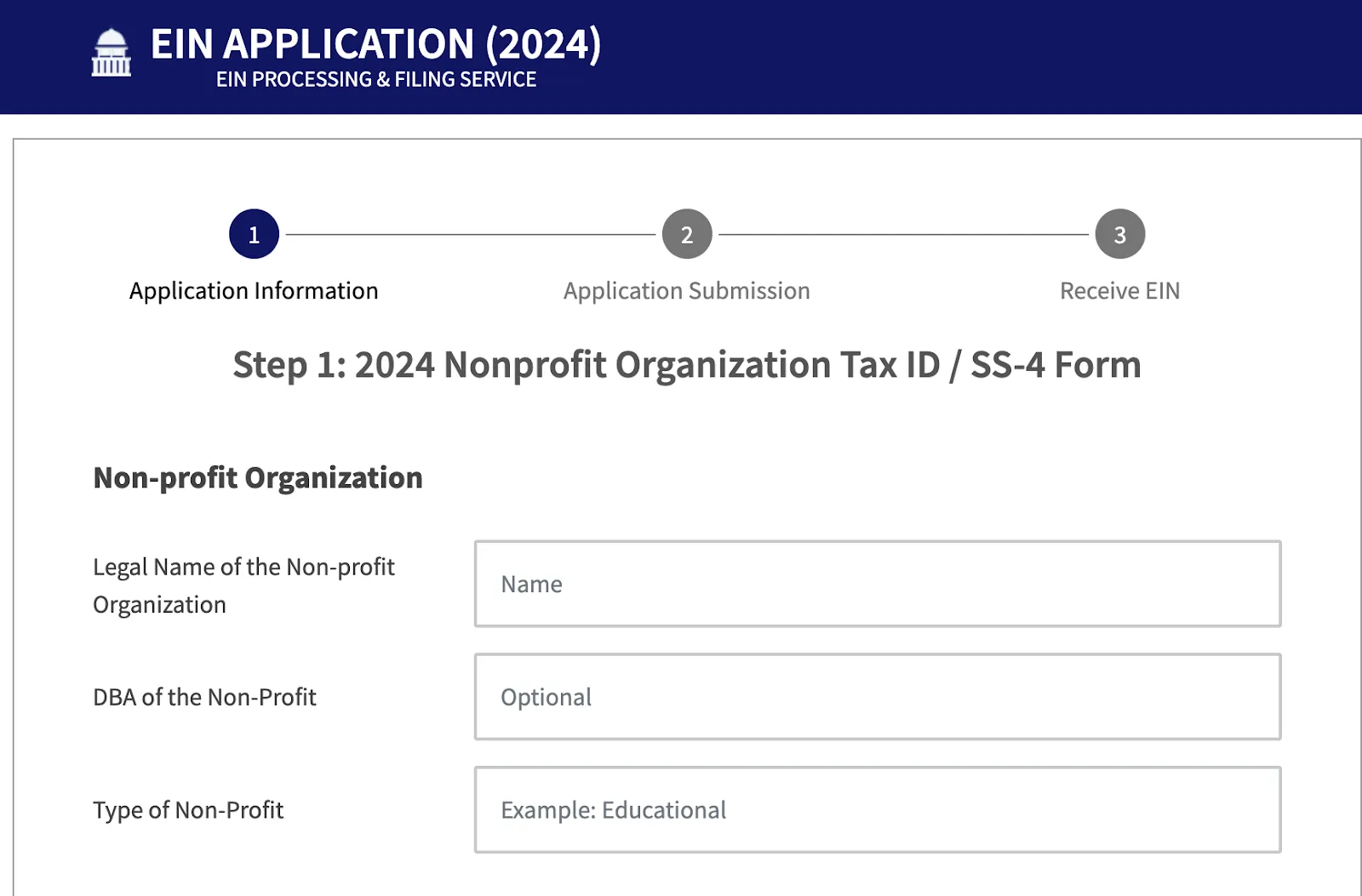Image resolution: width=1362 pixels, height=896 pixels.
Task: Click the Receive EIN step label
Action: (x=1119, y=291)
